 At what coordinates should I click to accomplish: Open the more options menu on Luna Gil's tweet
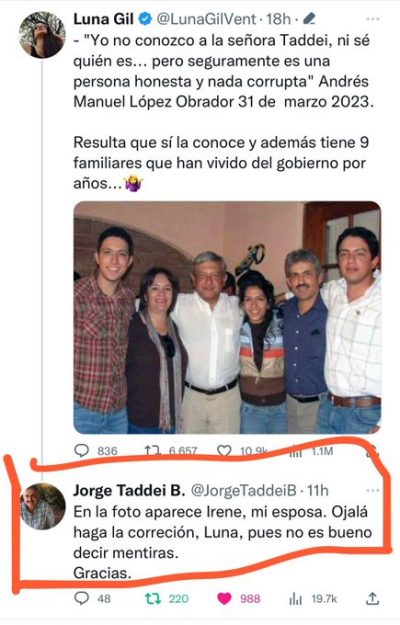[x=373, y=19]
